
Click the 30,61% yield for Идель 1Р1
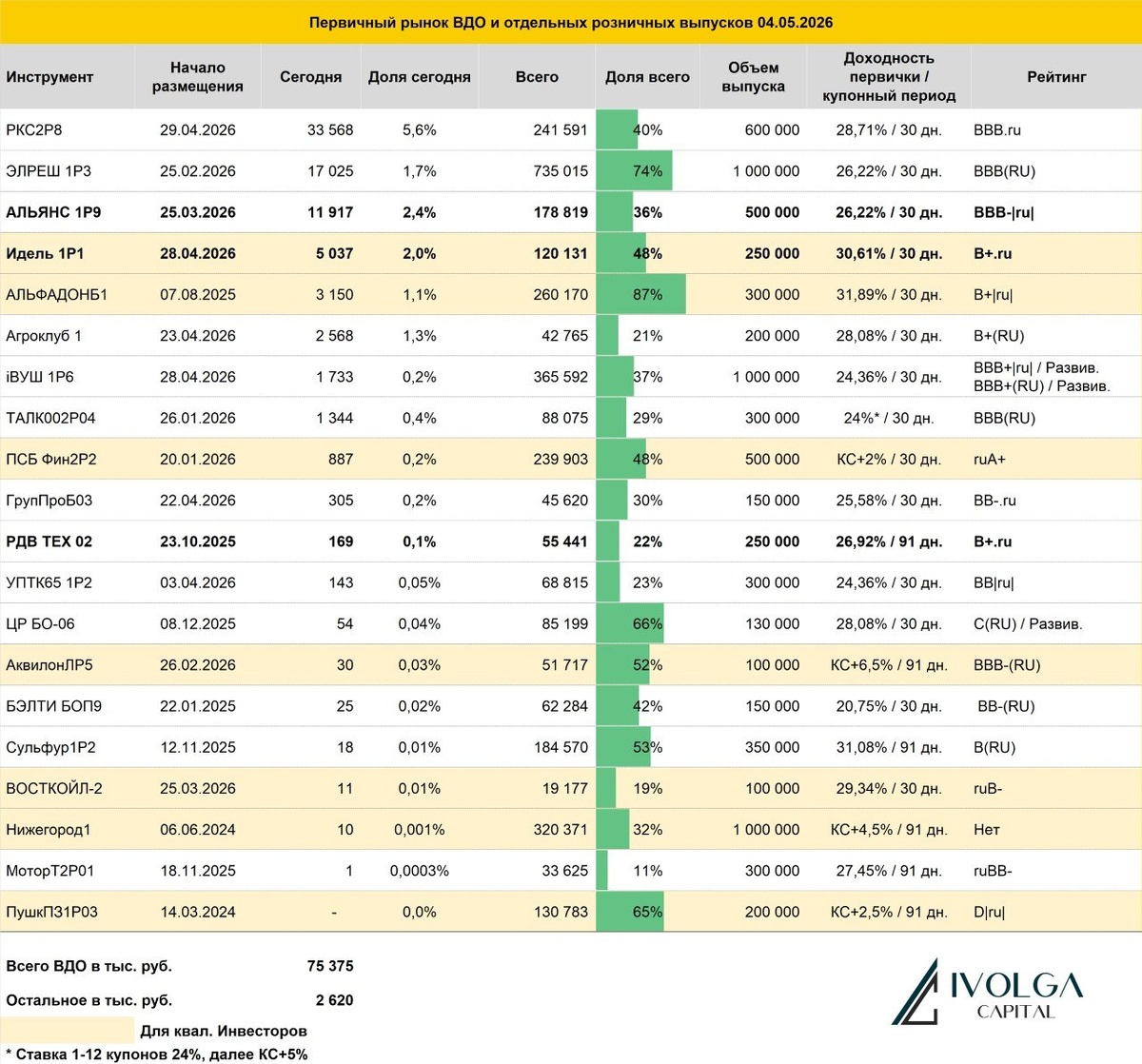[x=889, y=254]
